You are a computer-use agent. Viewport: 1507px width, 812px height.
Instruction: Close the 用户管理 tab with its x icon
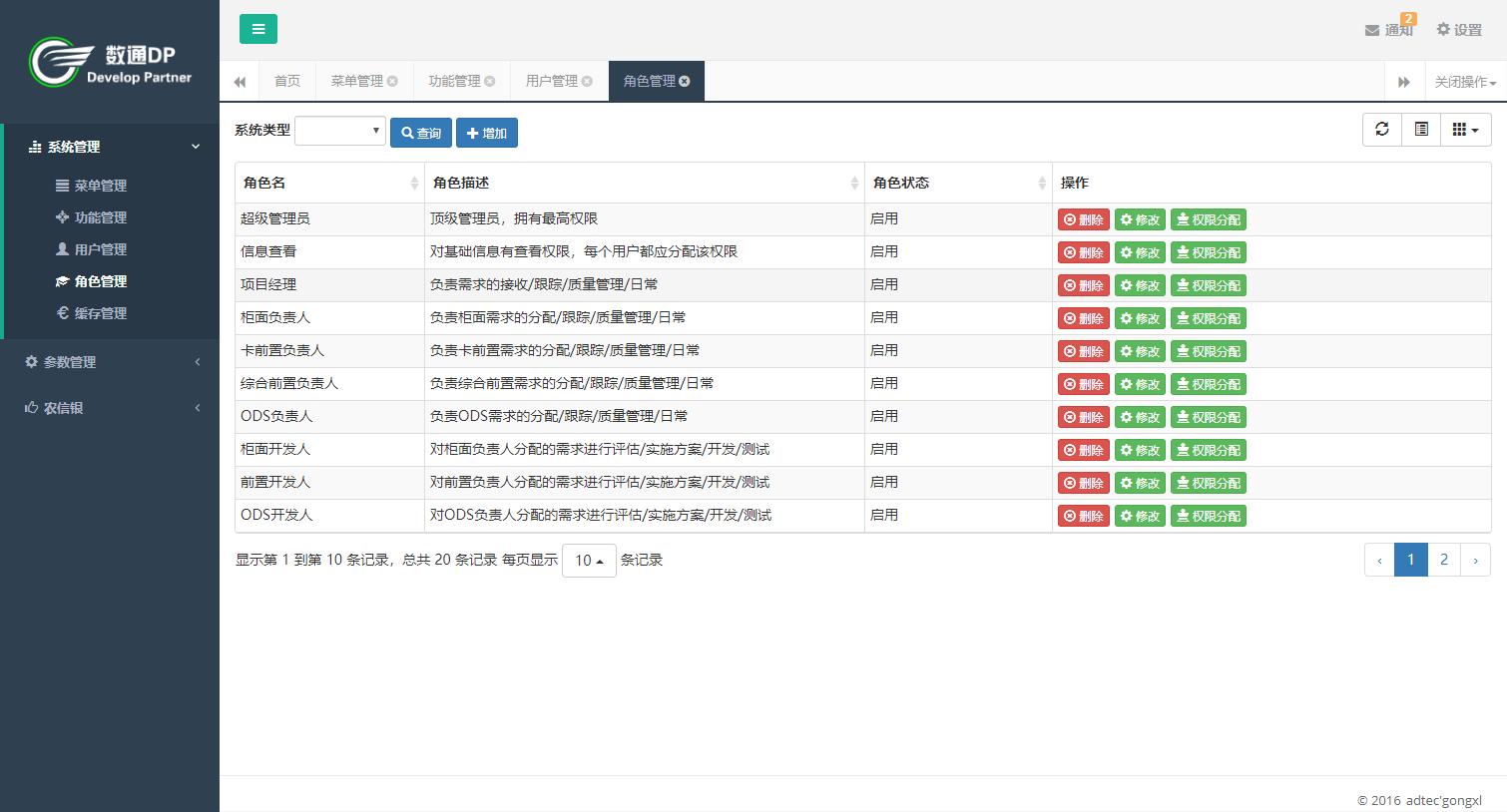click(587, 81)
